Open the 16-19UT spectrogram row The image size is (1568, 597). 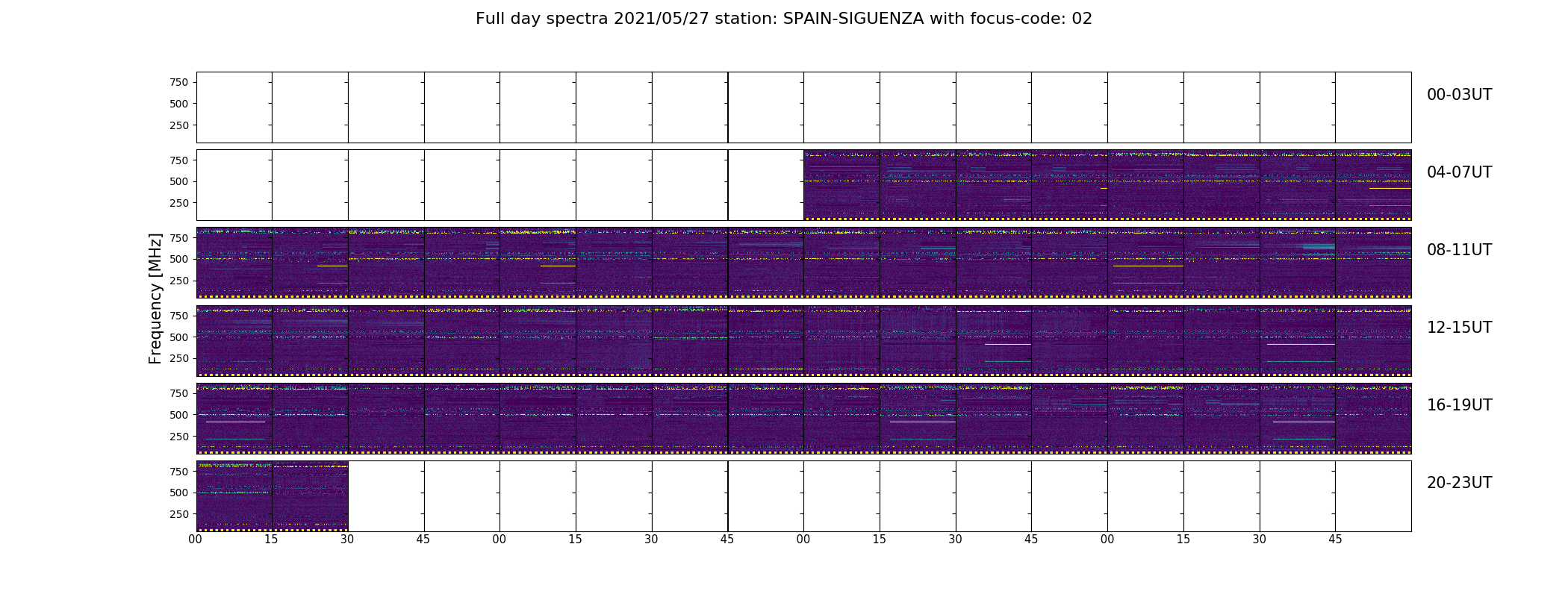pos(803,418)
